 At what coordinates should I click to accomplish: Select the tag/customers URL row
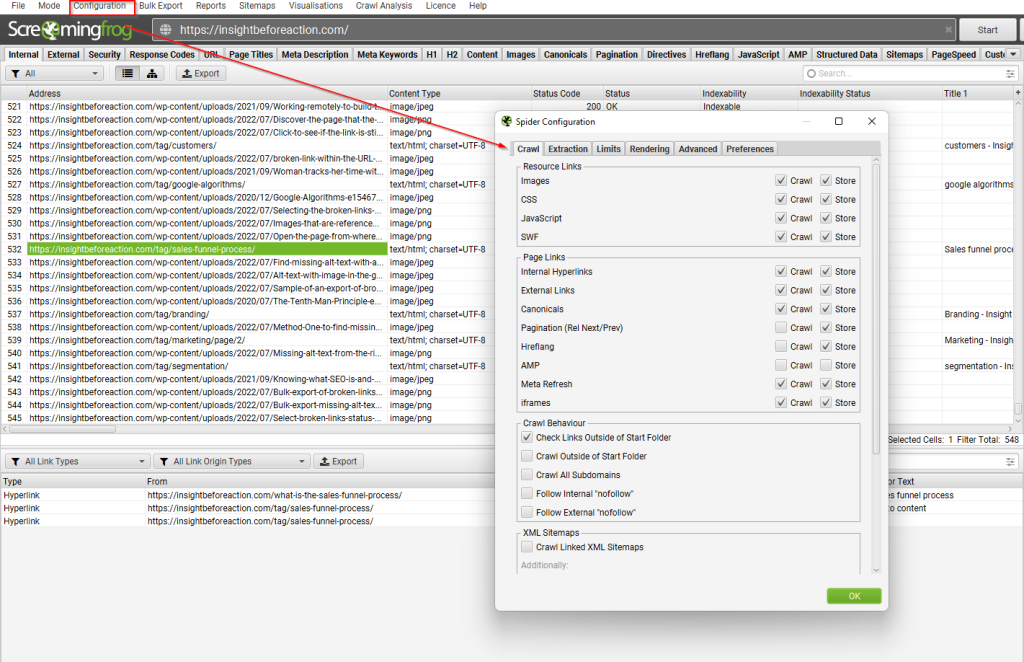pyautogui.click(x=207, y=146)
